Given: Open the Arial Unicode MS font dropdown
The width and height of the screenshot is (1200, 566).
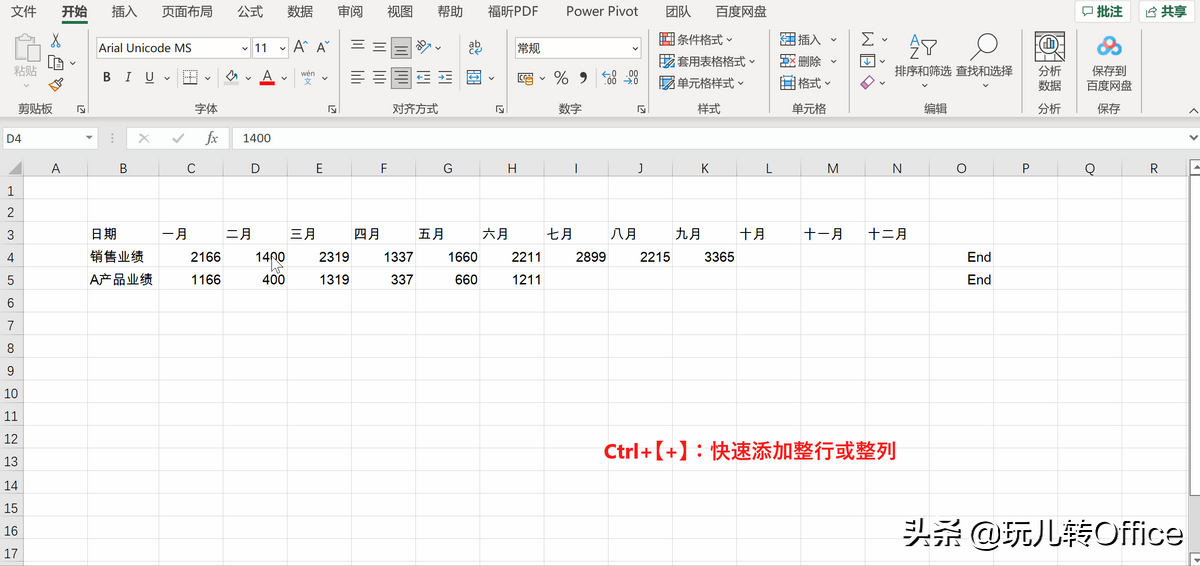Looking at the screenshot, I should pyautogui.click(x=245, y=48).
